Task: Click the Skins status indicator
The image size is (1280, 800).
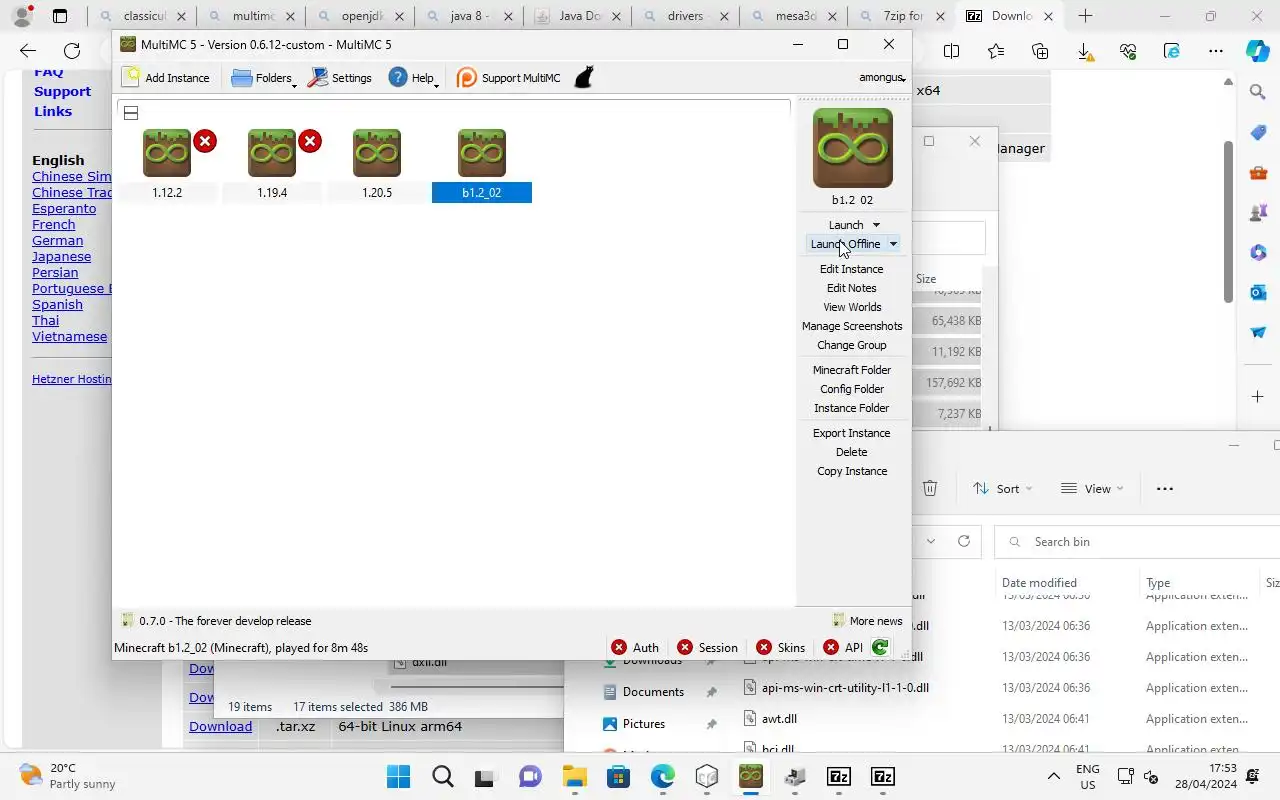Action: 780,648
